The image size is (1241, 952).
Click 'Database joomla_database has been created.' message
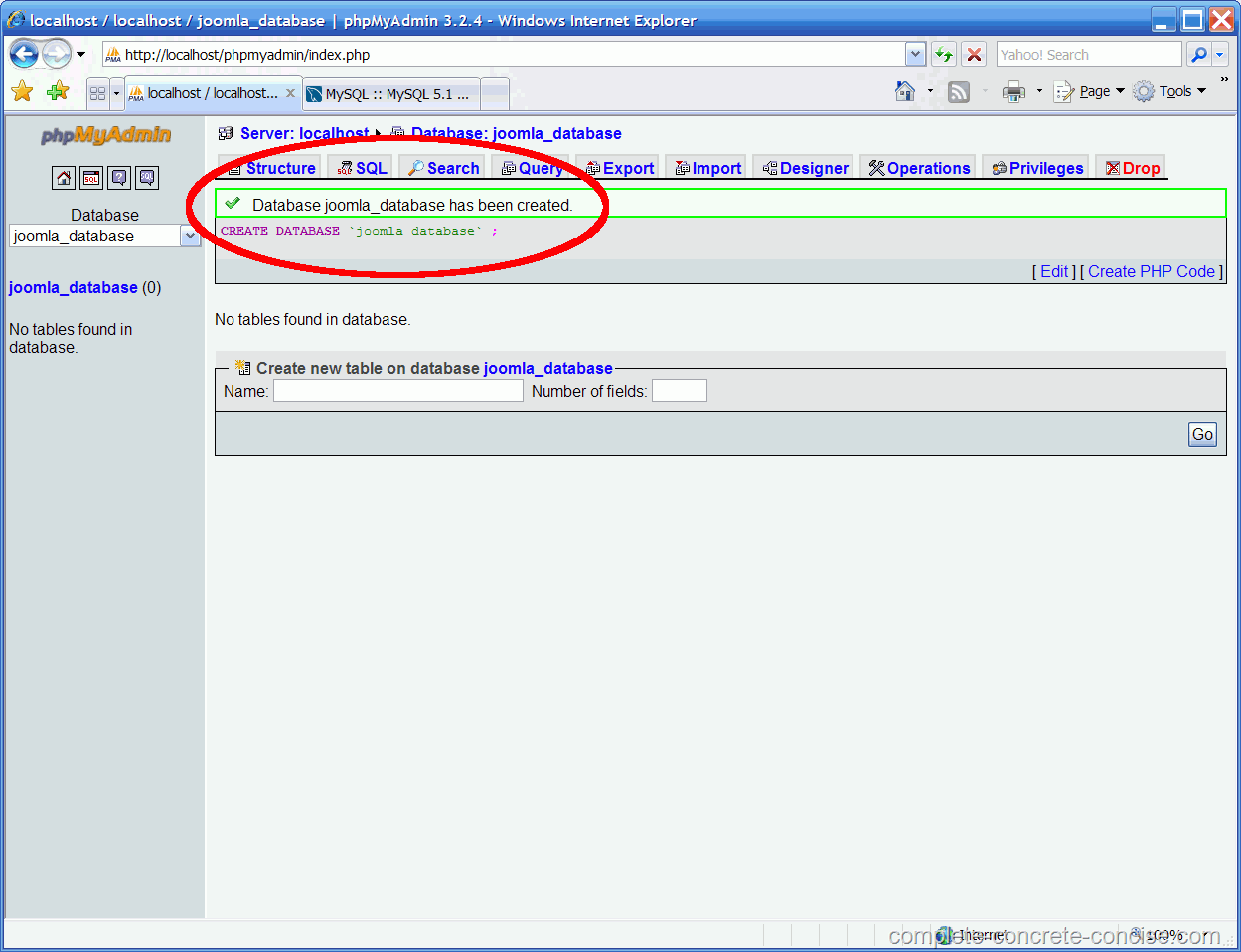pos(412,205)
